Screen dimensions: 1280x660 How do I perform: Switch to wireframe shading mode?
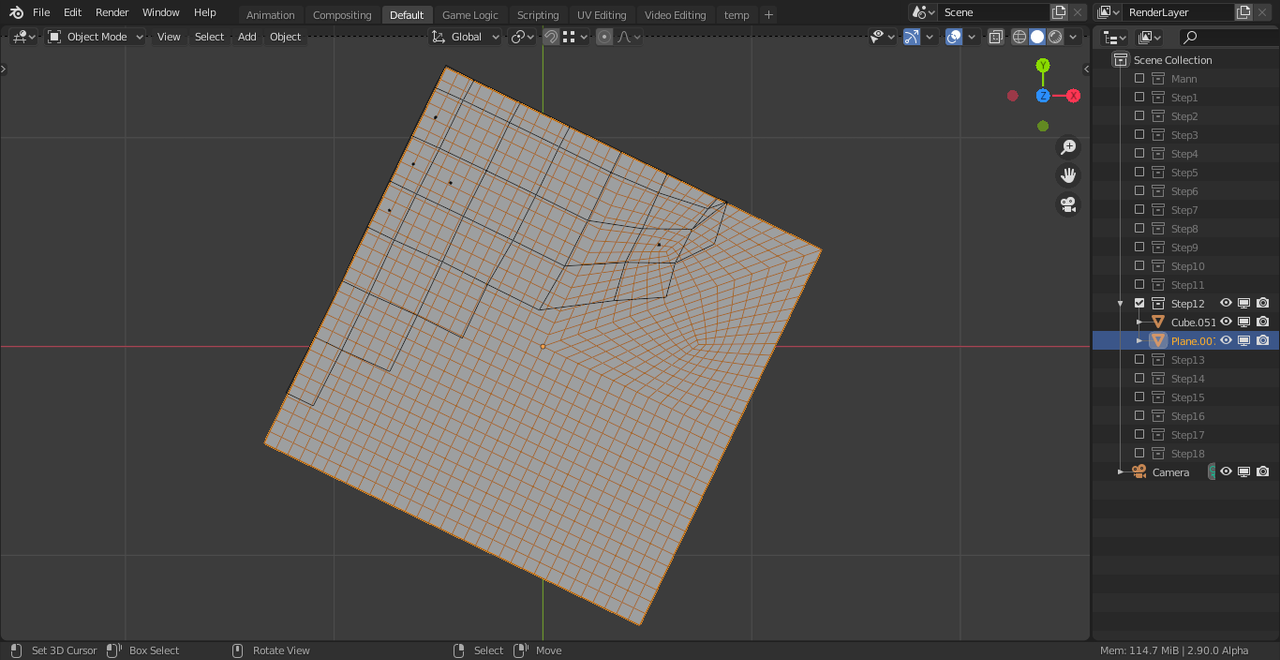coord(1019,37)
